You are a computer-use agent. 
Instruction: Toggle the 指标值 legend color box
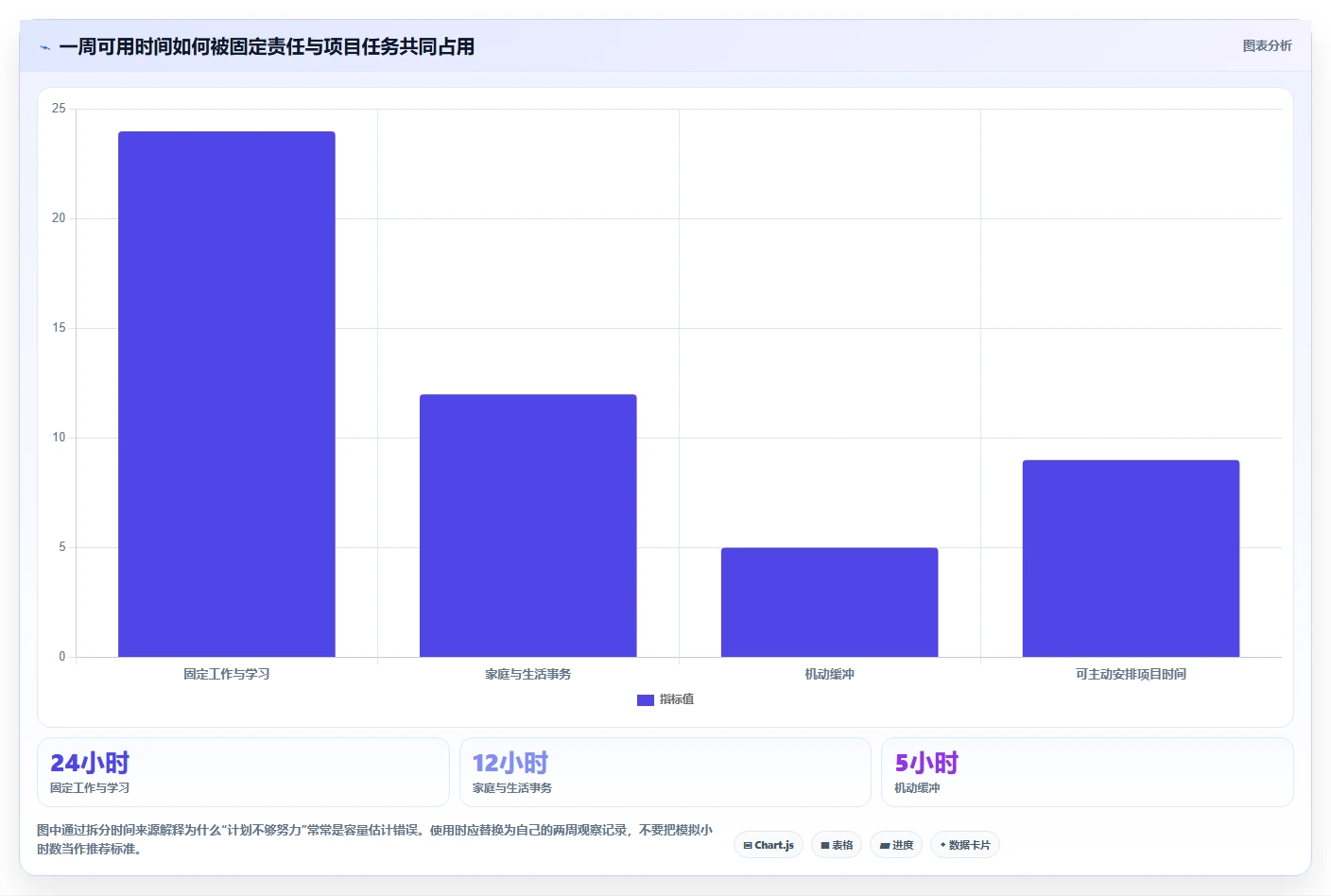pyautogui.click(x=646, y=700)
